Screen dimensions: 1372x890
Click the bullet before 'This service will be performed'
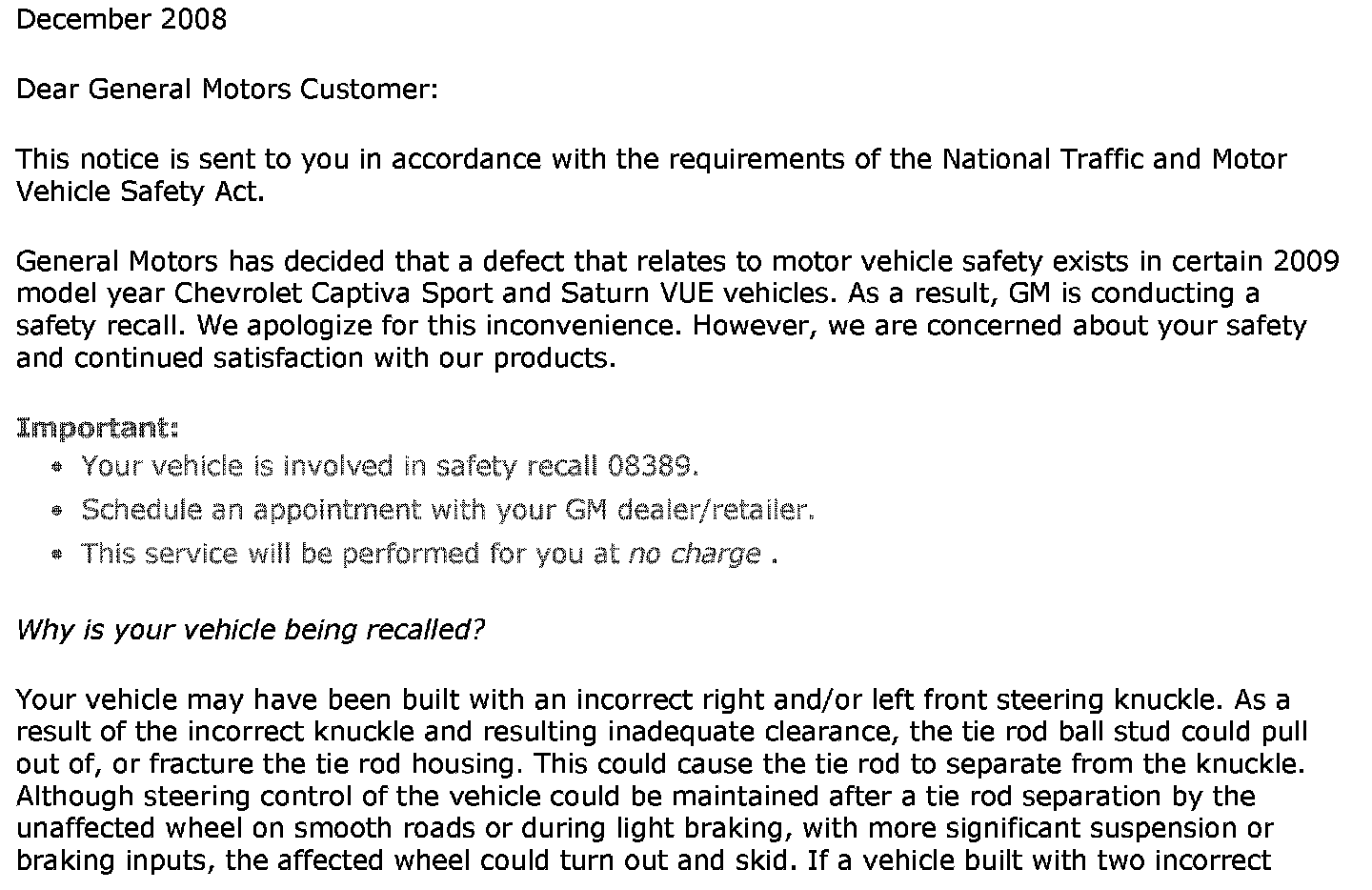(x=58, y=555)
